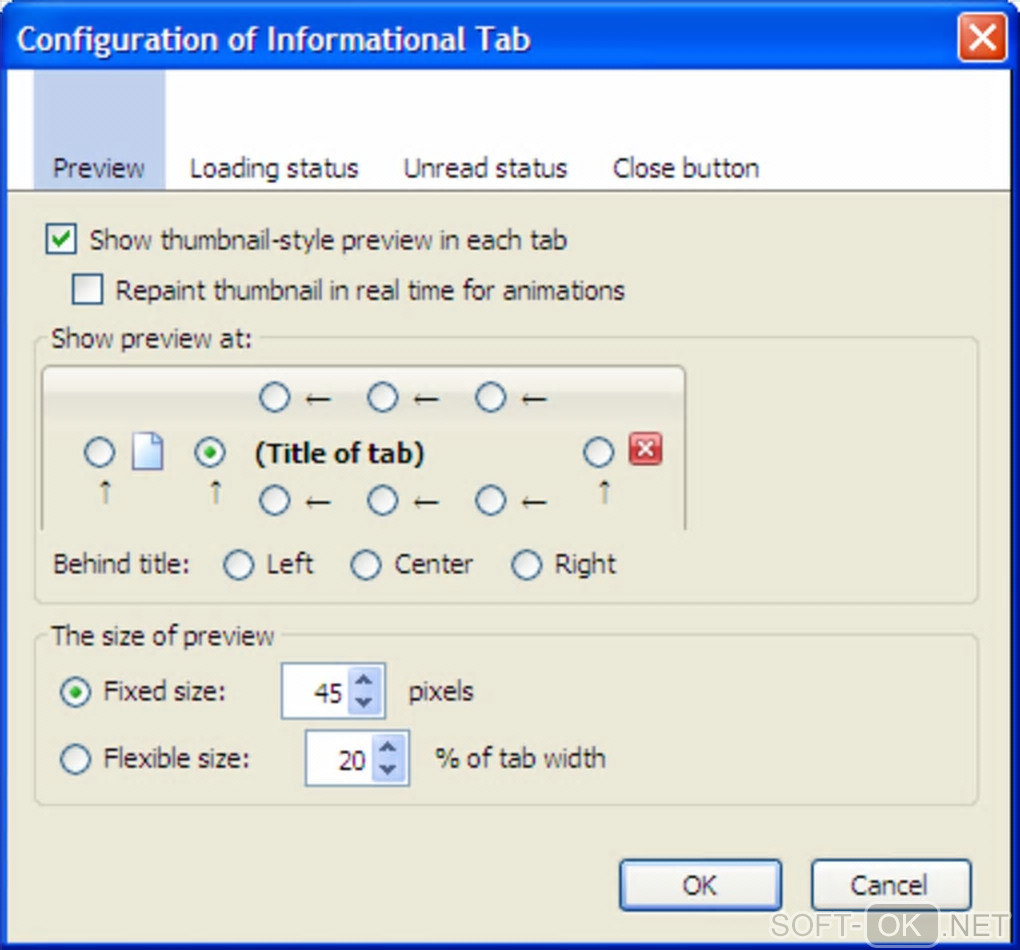Click the red close icon in tab preview
This screenshot has width=1020, height=950.
click(x=645, y=451)
